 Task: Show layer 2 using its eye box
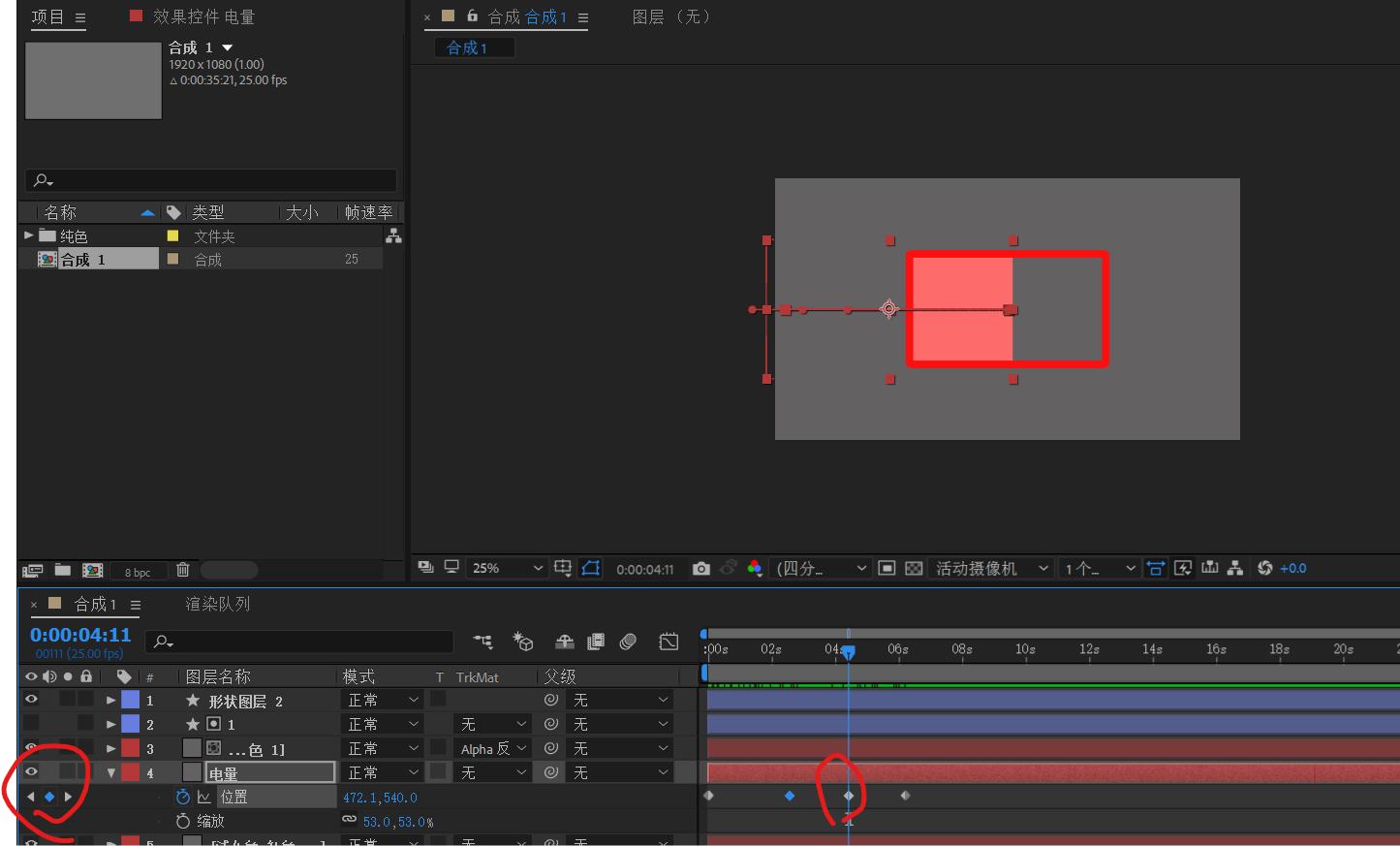31,724
